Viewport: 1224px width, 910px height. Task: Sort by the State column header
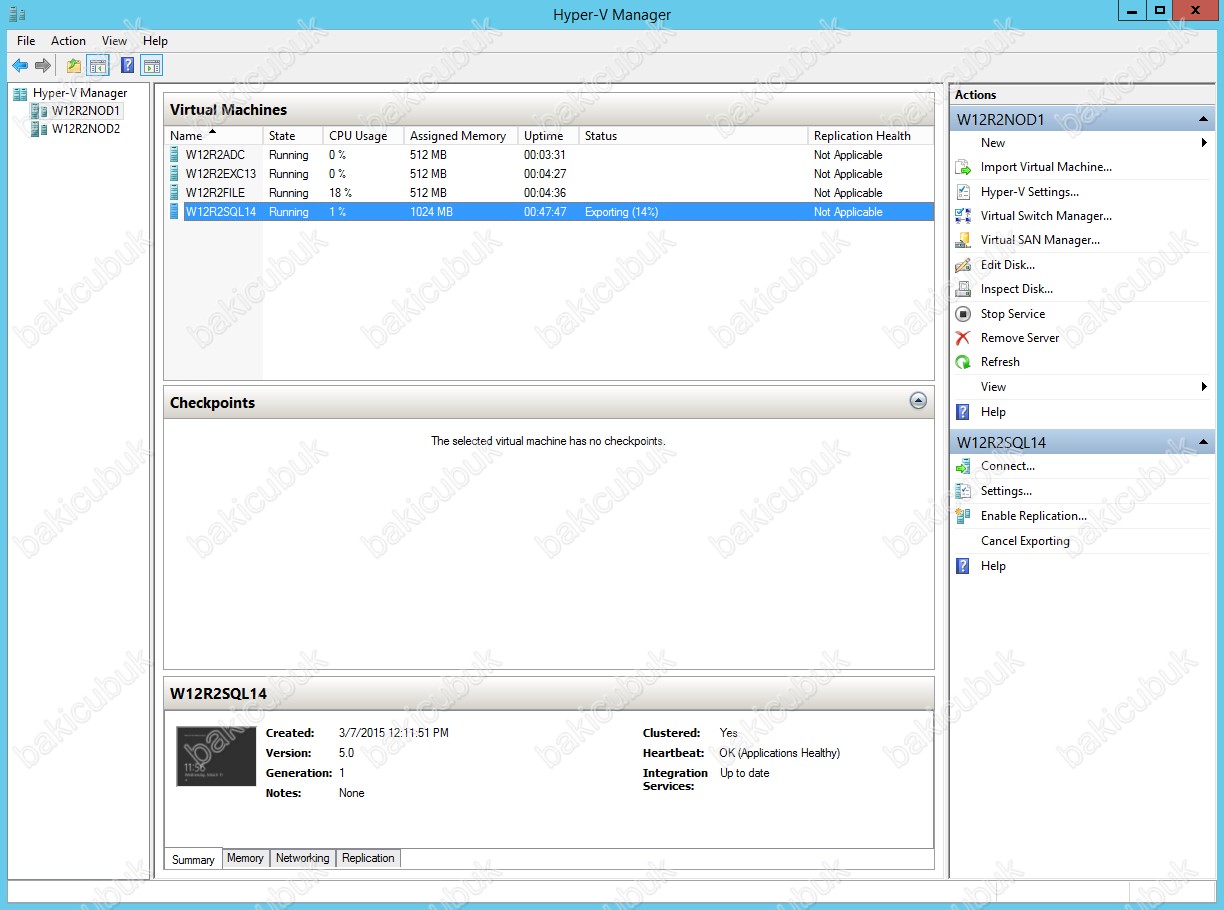(x=293, y=136)
